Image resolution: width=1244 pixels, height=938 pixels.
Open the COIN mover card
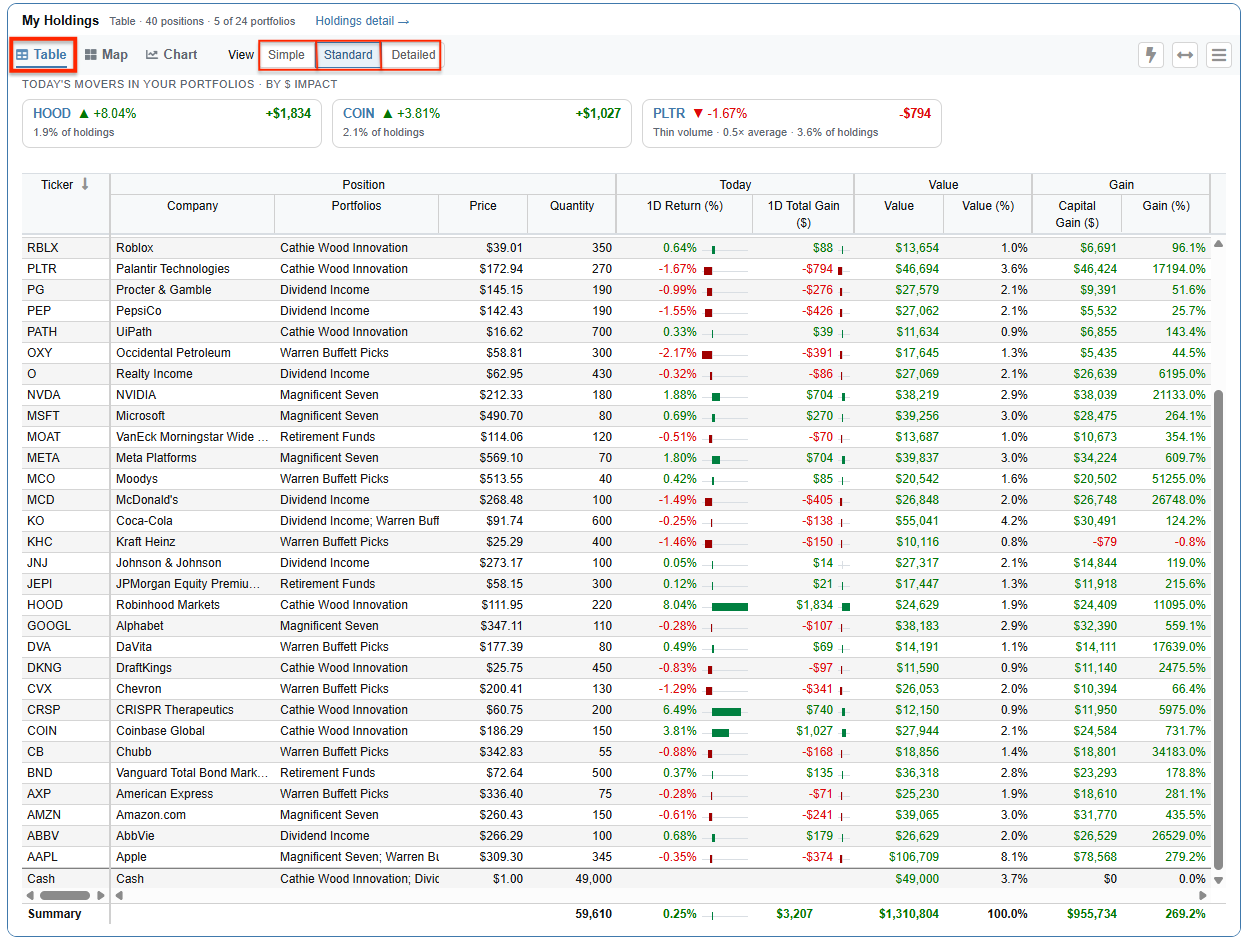tap(482, 123)
